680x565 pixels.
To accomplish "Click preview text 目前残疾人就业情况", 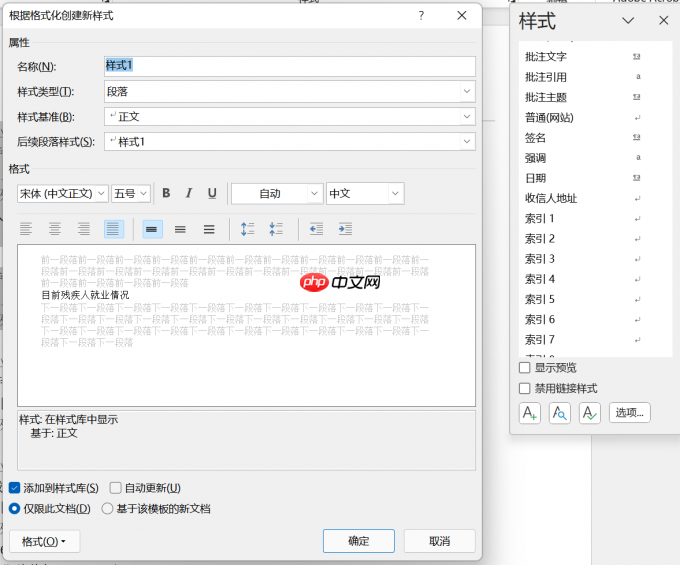I will click(85, 295).
